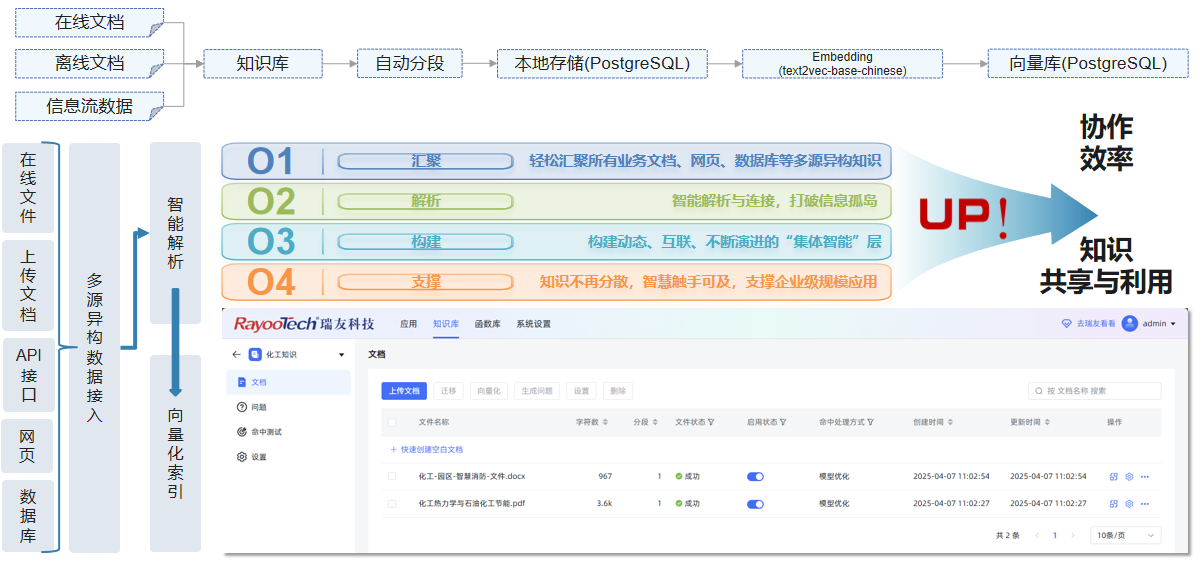Screen dimensions: 1204x567
Task: Open the 10条/页 page size dropdown
Action: (1125, 536)
